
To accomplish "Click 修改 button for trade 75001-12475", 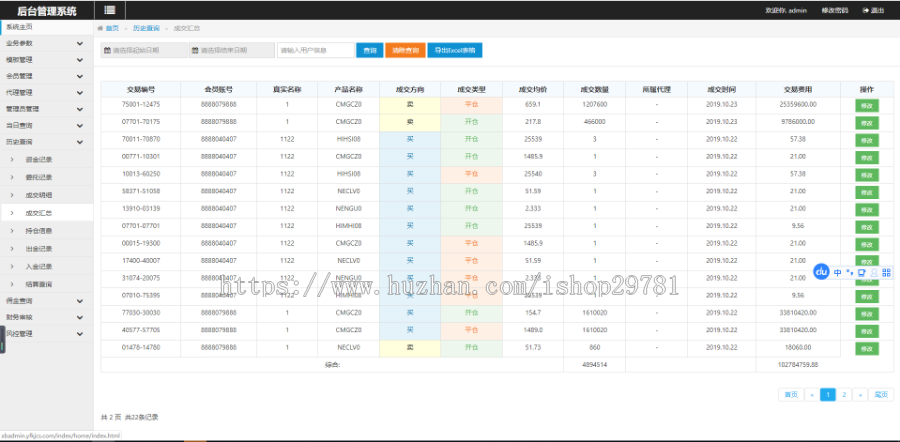I will tap(866, 105).
